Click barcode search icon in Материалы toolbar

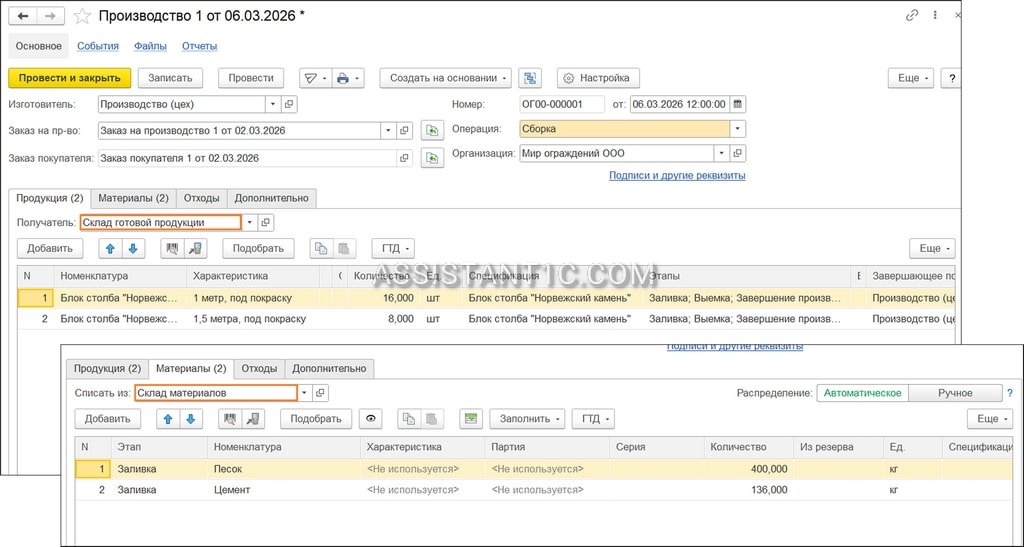pyautogui.click(x=230, y=419)
